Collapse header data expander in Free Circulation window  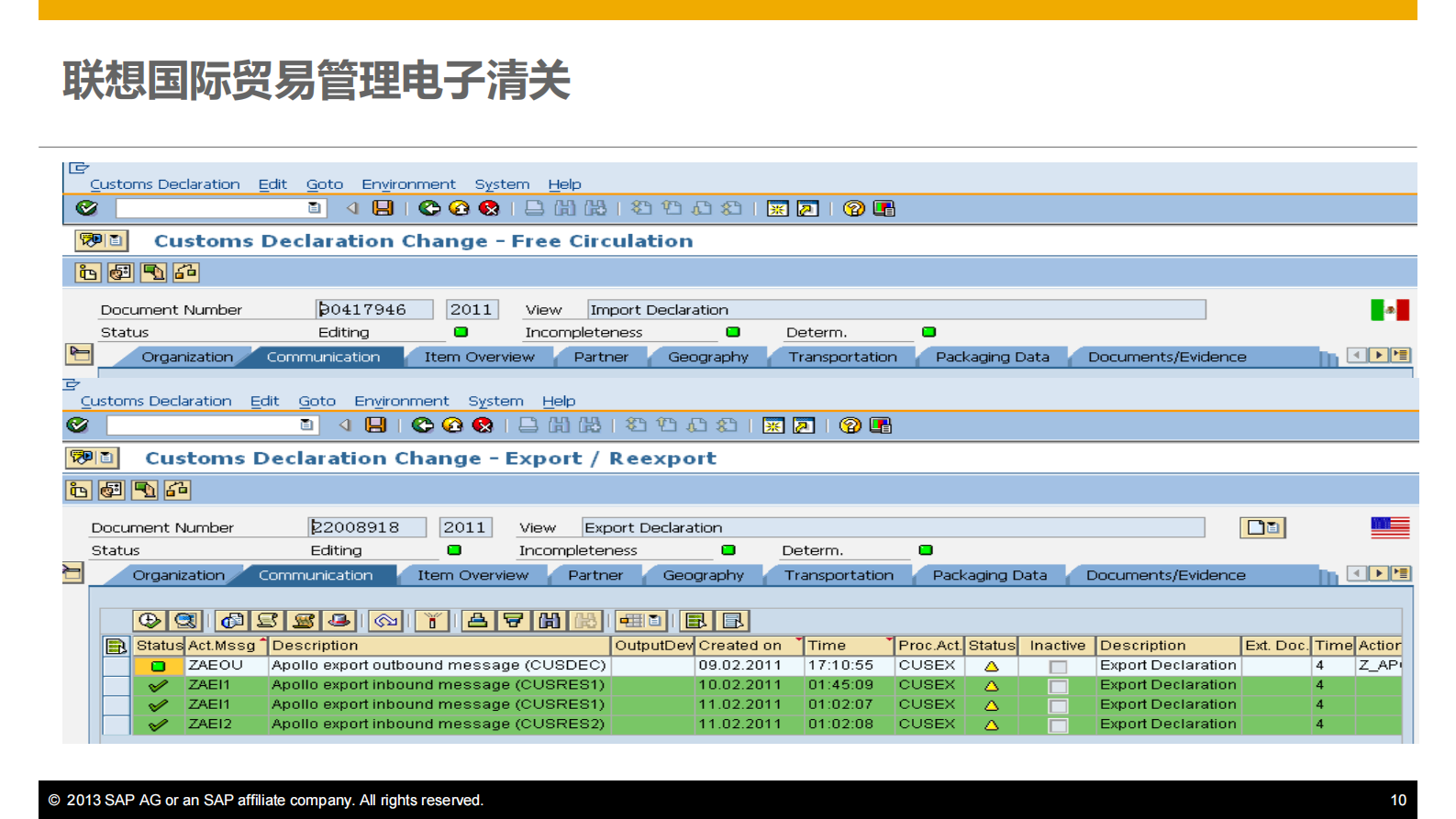click(x=80, y=354)
